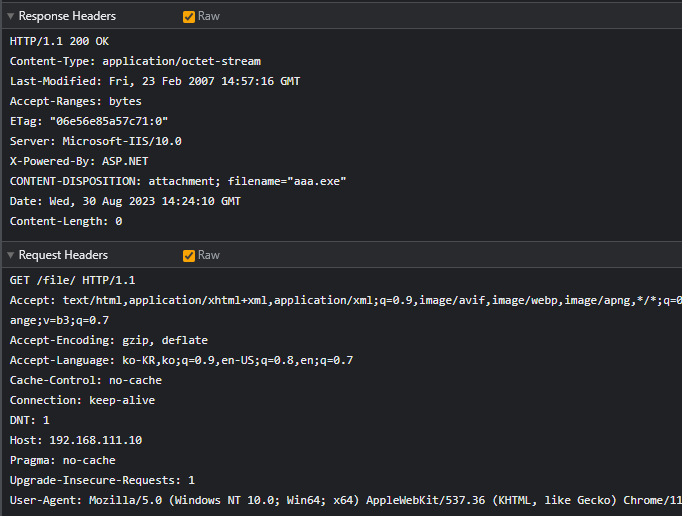Image resolution: width=682 pixels, height=516 pixels.
Task: Select CONTENT-DISPOSITION attachment filename line
Action: tap(178, 181)
